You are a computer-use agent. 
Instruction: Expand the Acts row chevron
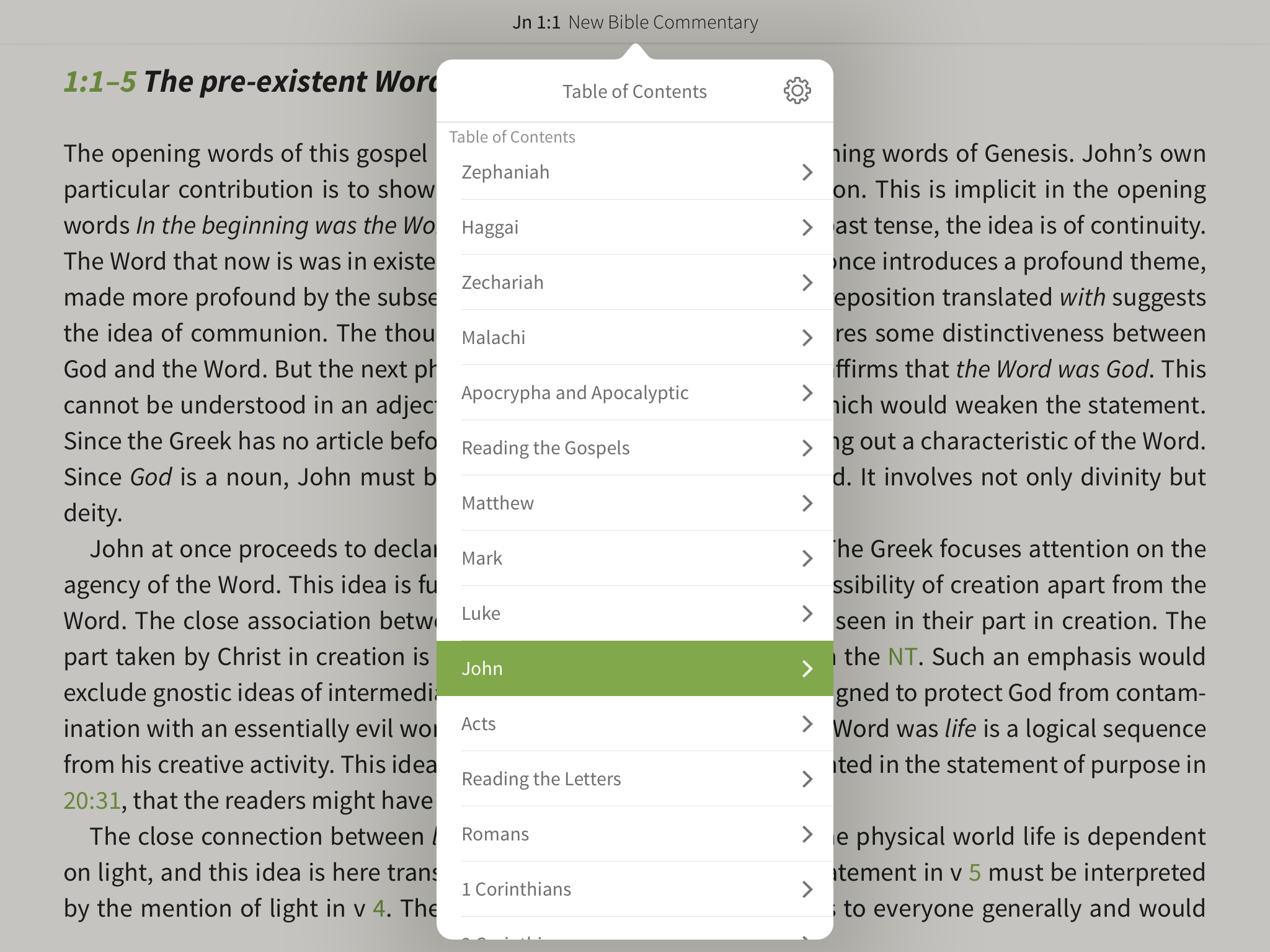pyautogui.click(x=807, y=724)
